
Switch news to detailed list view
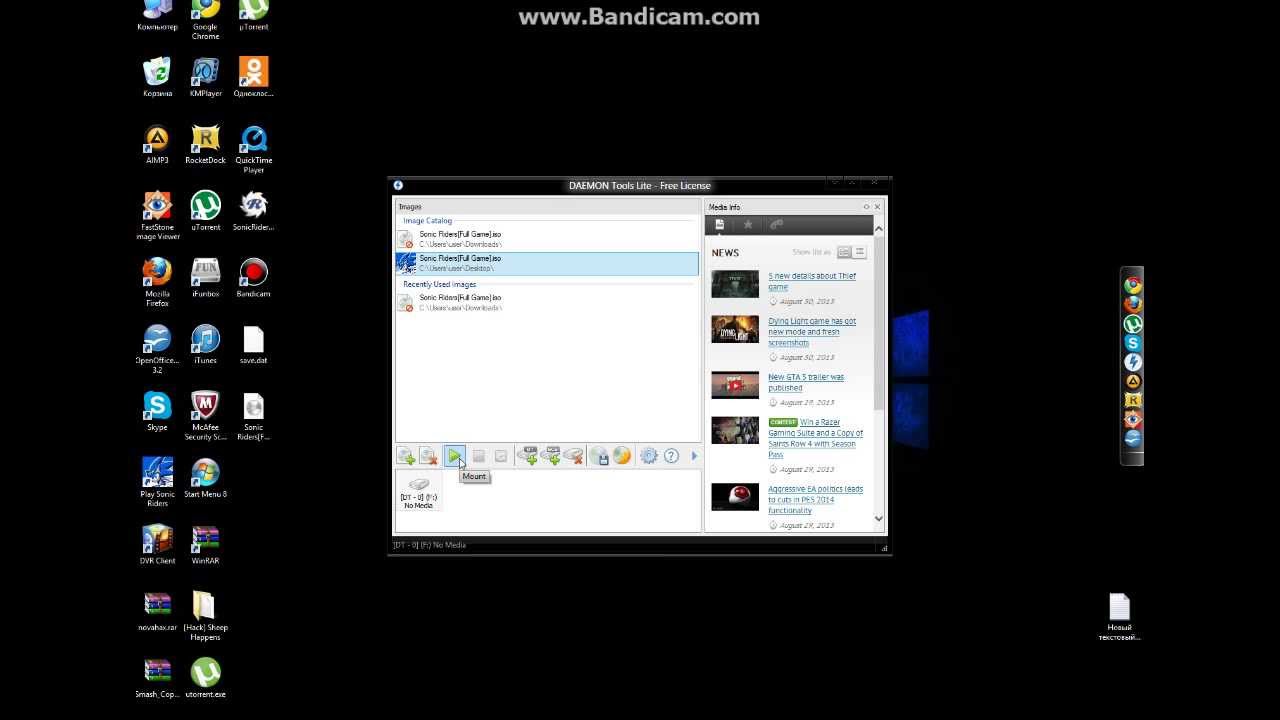(x=844, y=252)
